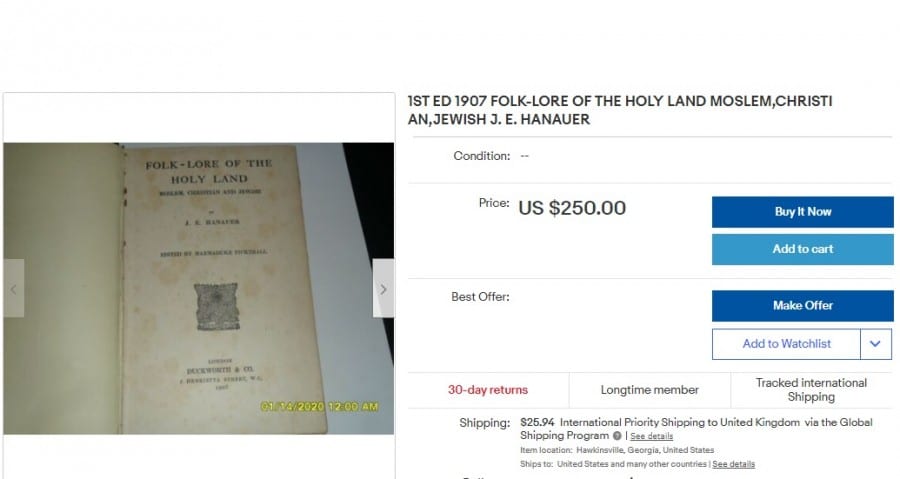Click the Hawkinsville, Georgia item location

pyautogui.click(x=645, y=450)
